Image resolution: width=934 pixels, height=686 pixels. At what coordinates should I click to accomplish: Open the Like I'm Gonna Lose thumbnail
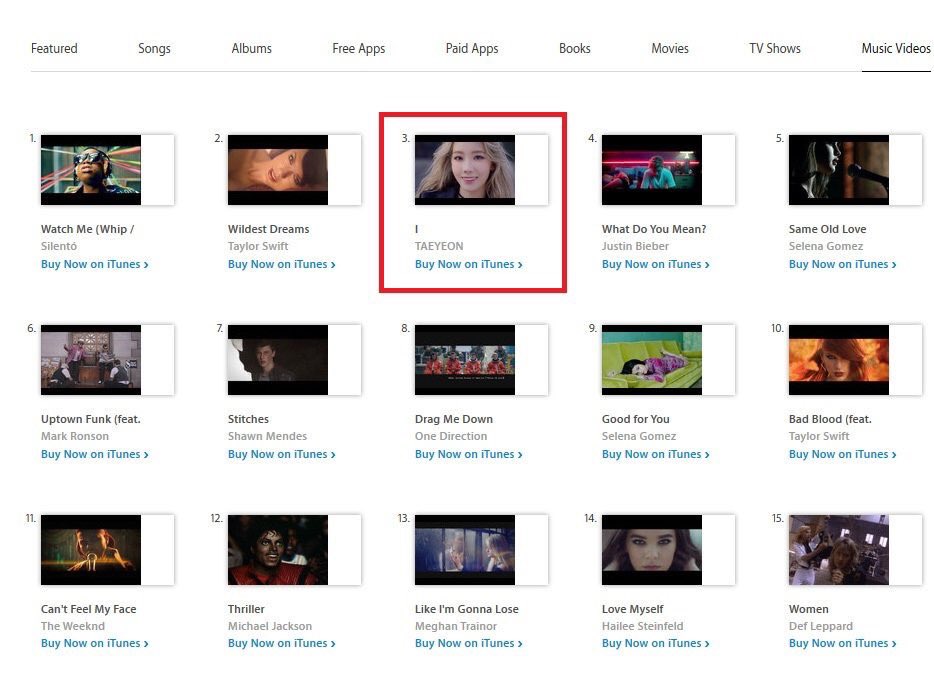(x=465, y=550)
